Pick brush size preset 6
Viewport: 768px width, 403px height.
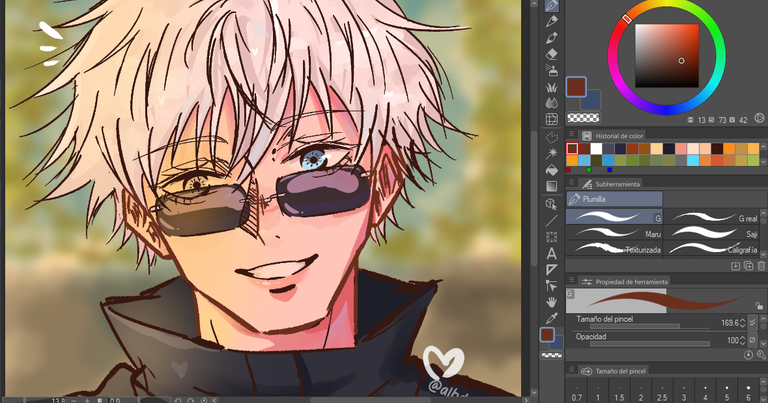click(x=748, y=392)
